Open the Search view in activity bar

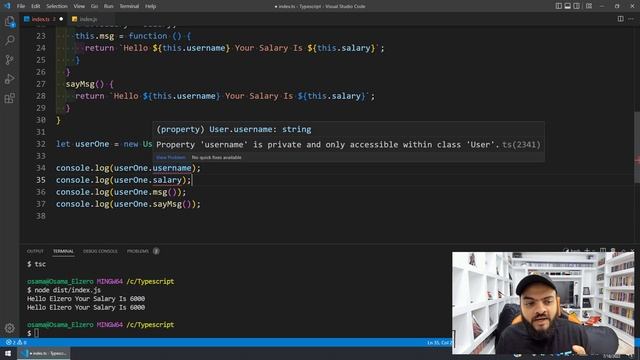9,40
